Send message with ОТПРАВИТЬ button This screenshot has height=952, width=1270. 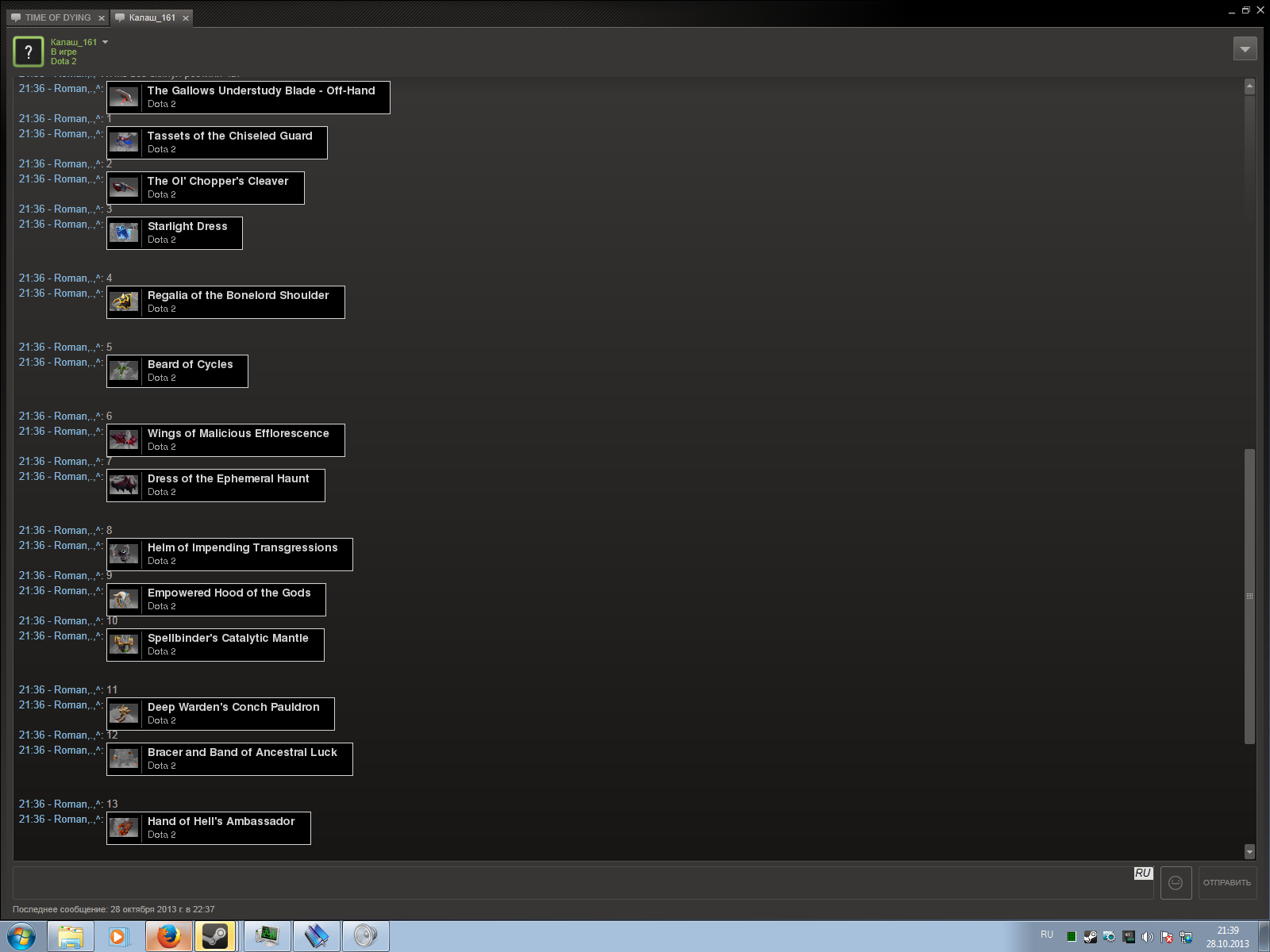(1227, 883)
